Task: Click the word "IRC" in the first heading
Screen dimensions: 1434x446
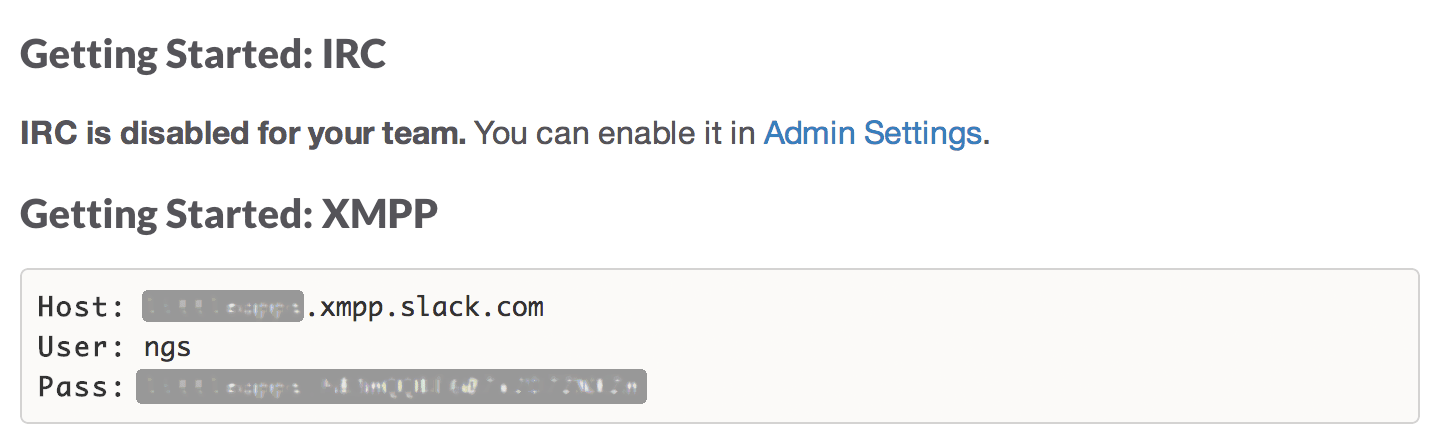Action: point(353,55)
